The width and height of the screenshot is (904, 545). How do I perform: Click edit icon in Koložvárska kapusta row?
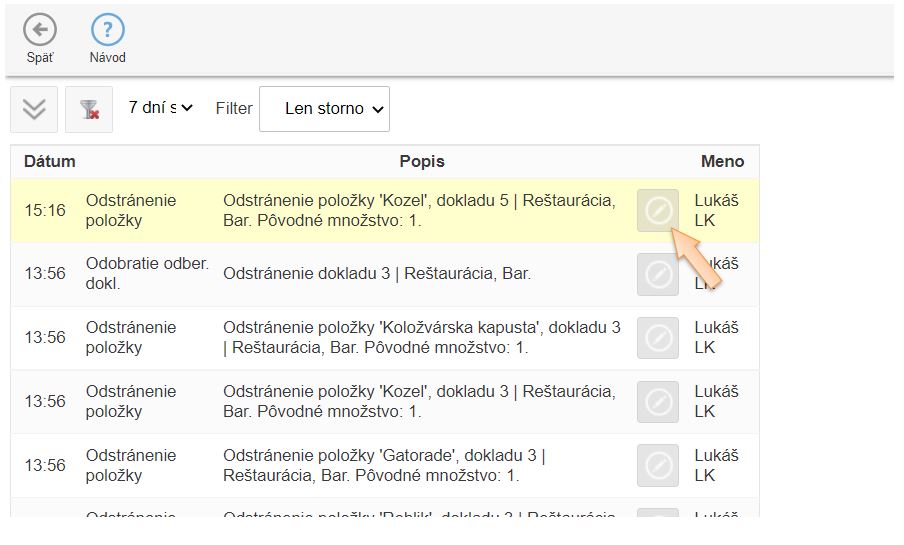[x=658, y=338]
